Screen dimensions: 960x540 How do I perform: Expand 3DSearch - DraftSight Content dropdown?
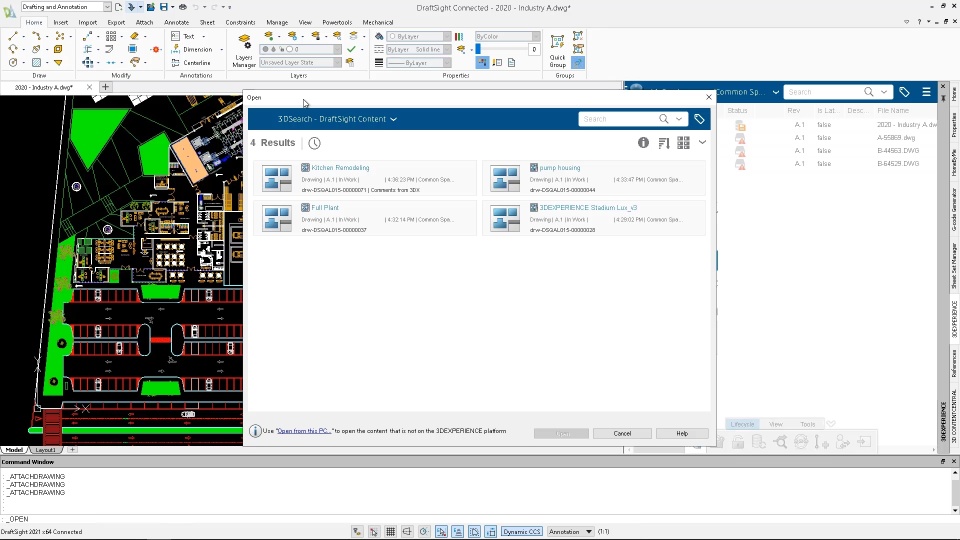[x=393, y=119]
